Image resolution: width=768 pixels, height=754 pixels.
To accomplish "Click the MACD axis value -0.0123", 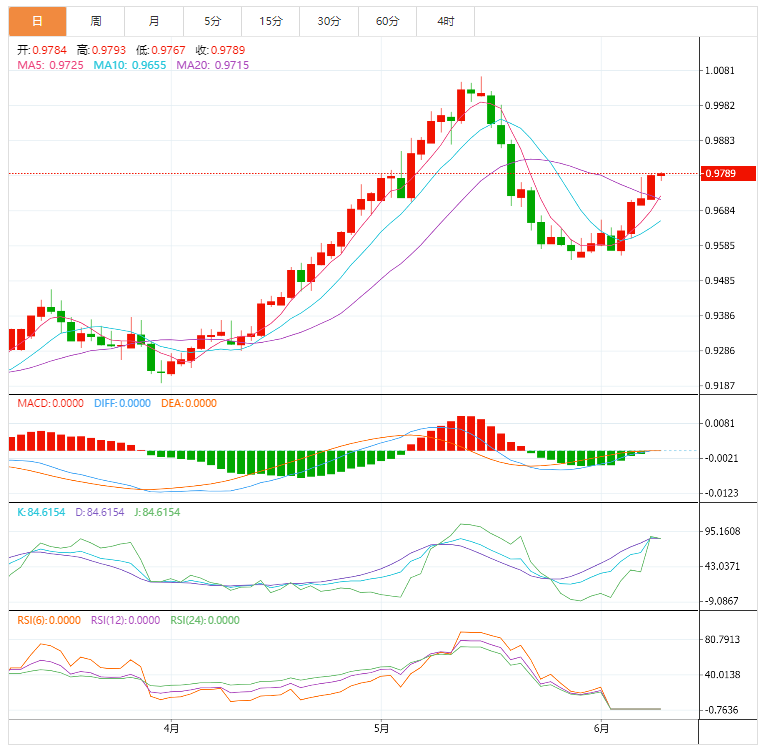I will tap(721, 493).
